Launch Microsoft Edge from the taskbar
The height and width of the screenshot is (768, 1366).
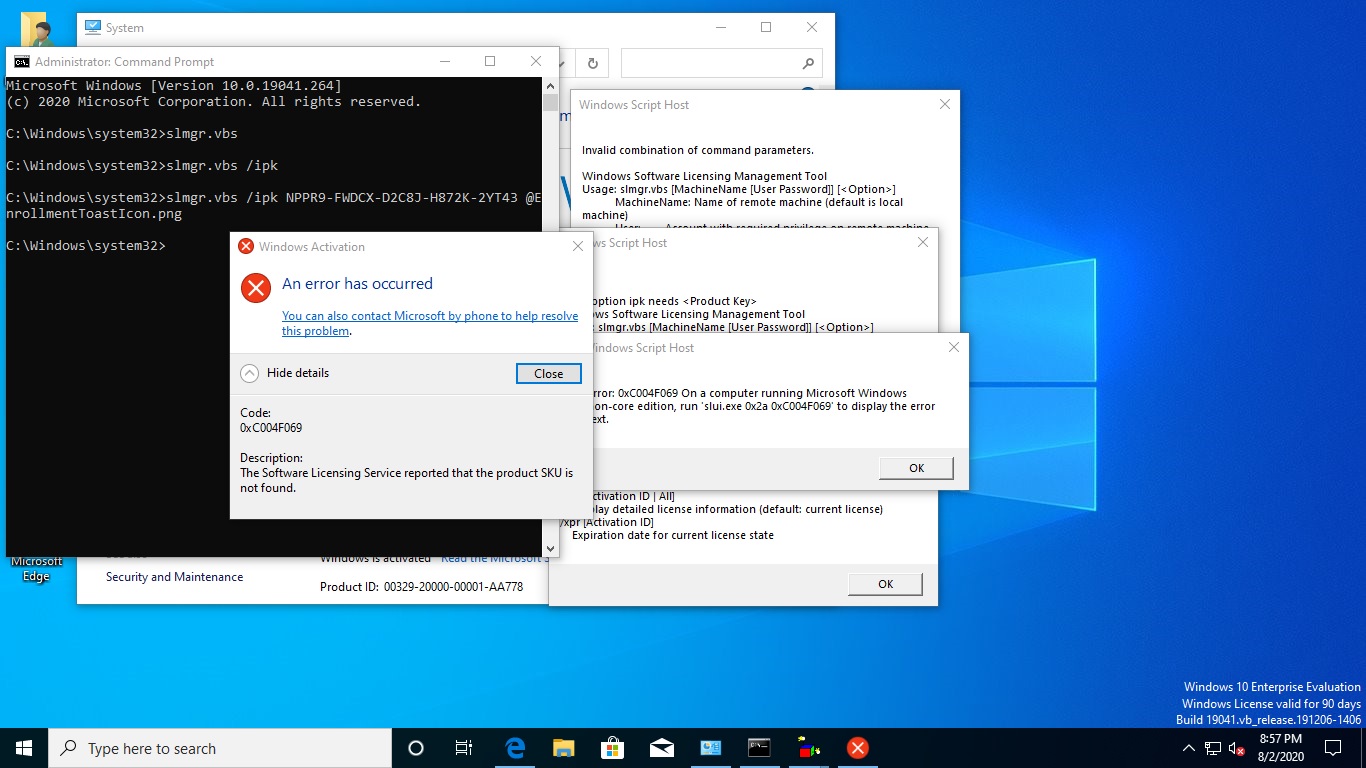click(x=515, y=748)
